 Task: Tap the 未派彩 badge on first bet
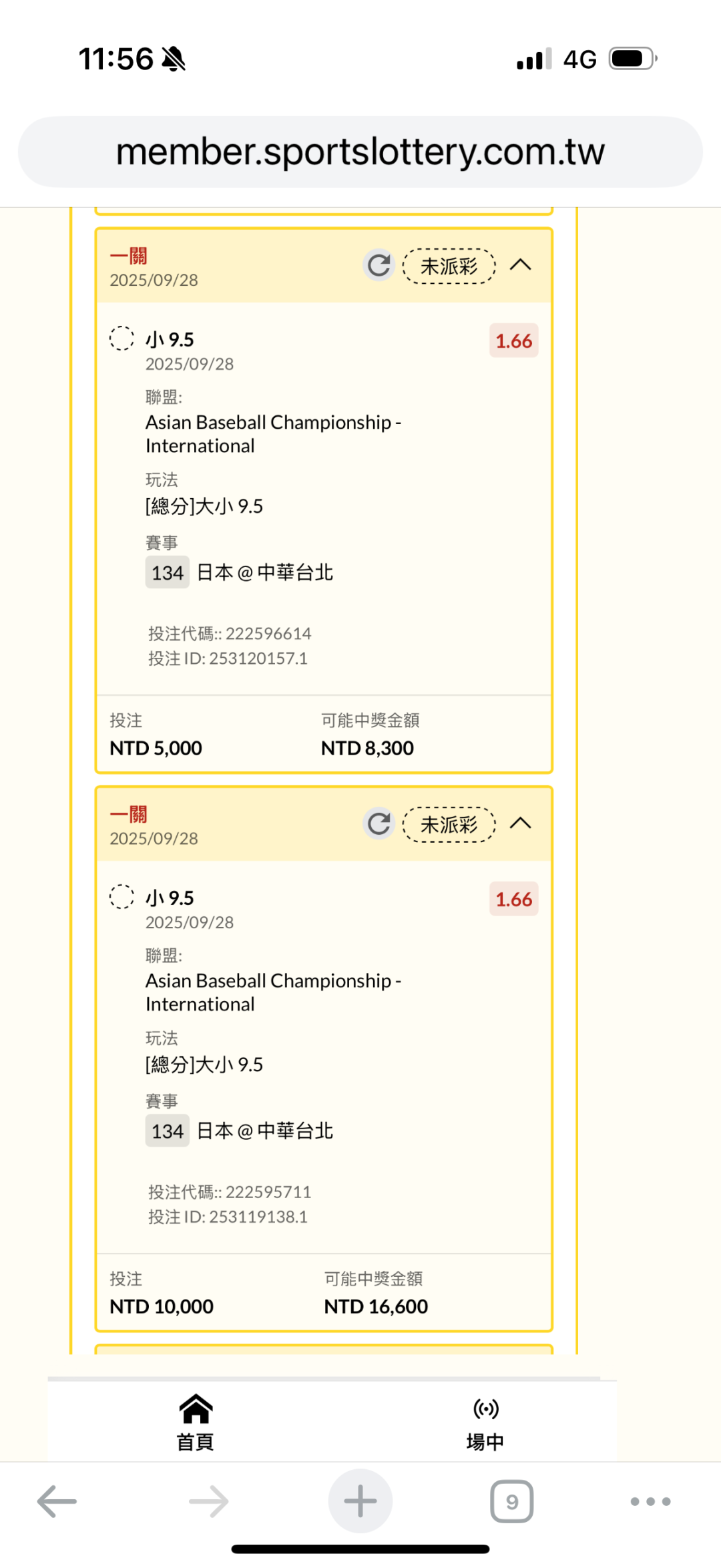pyautogui.click(x=449, y=266)
